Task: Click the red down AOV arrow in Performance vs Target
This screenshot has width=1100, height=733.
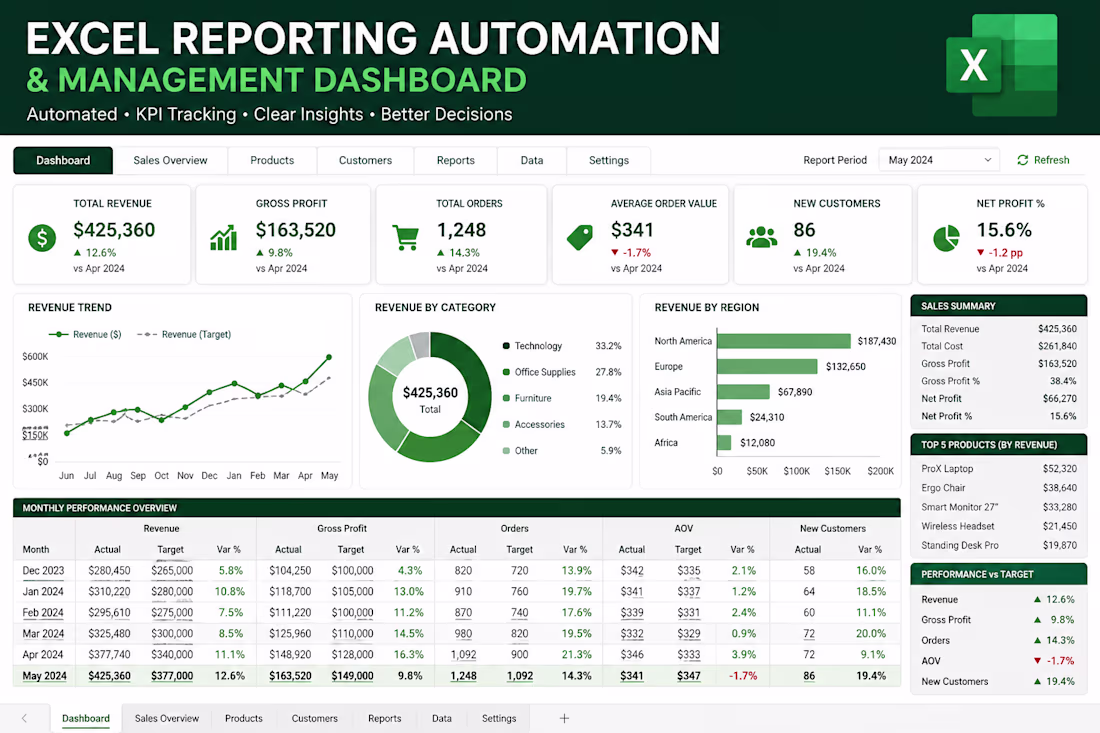Action: point(1037,661)
